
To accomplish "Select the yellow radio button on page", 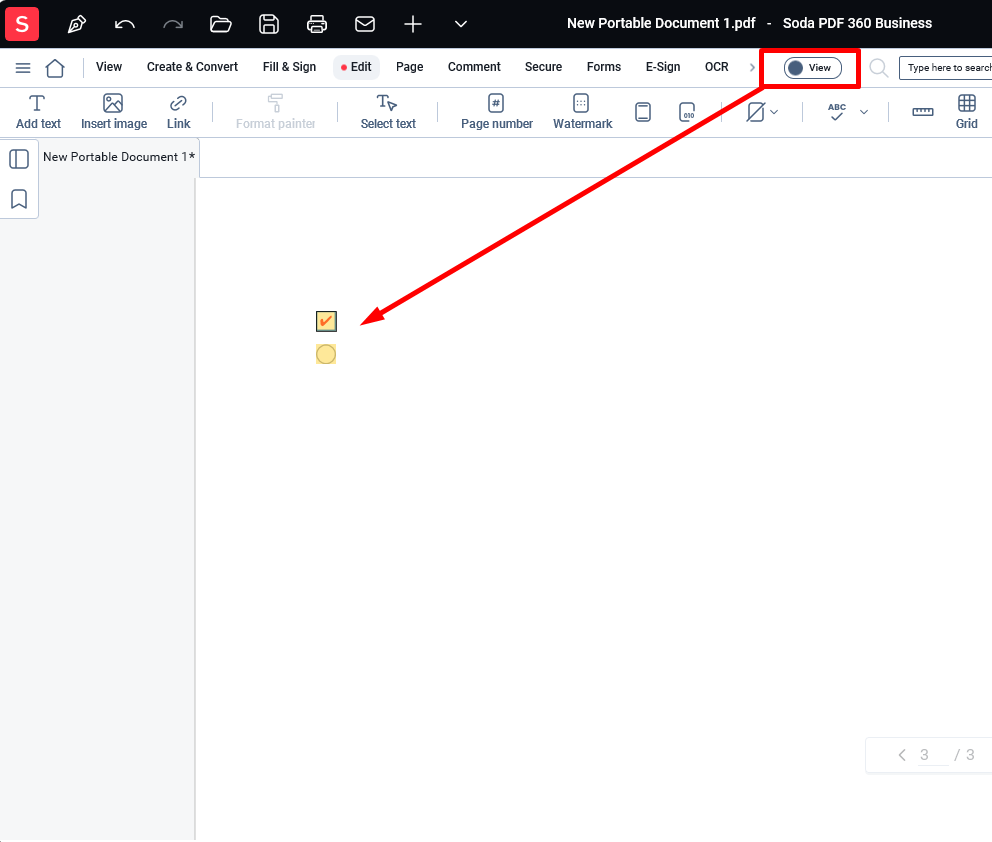I will click(x=326, y=354).
